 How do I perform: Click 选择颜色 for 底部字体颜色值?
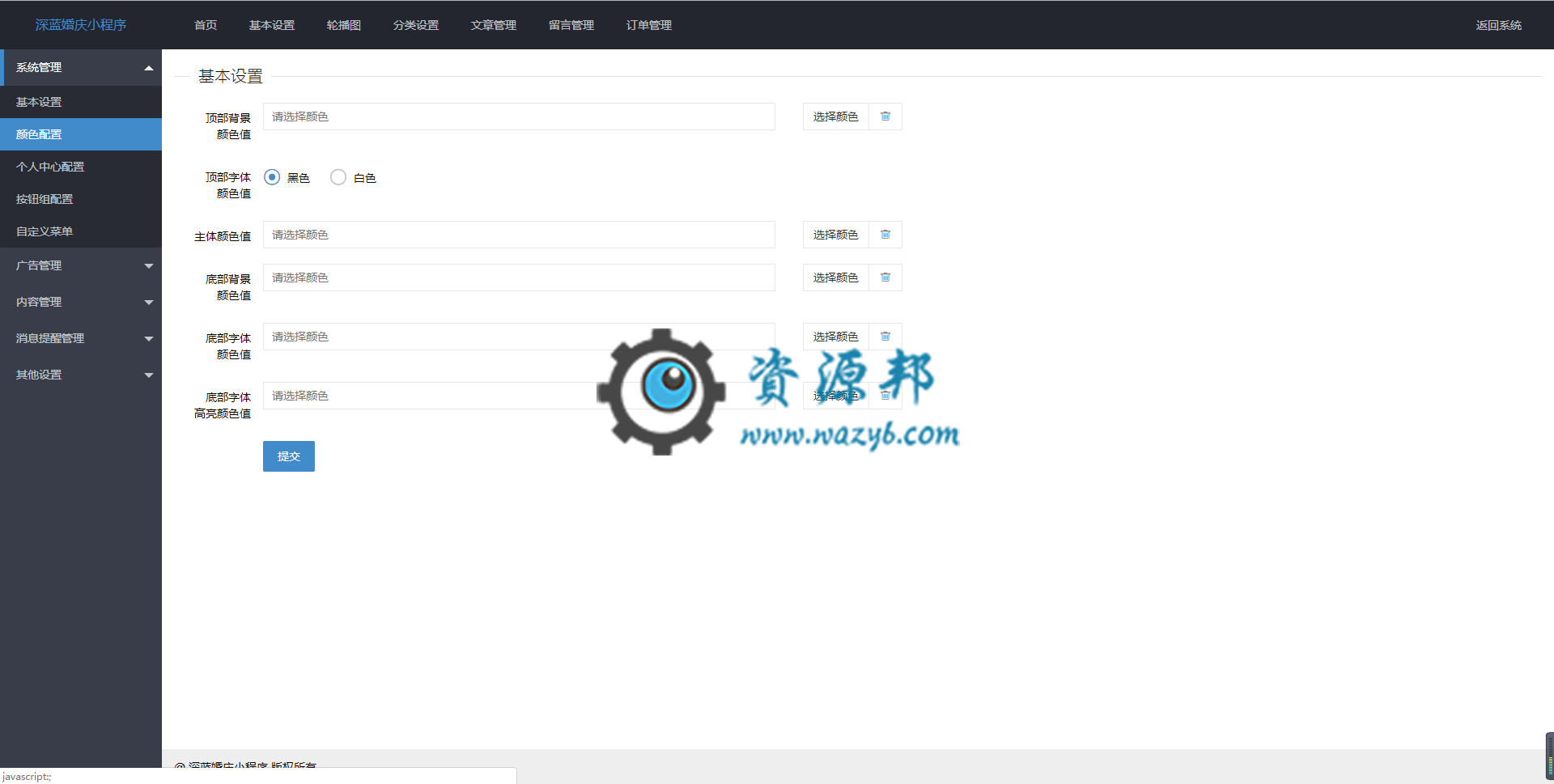(836, 337)
